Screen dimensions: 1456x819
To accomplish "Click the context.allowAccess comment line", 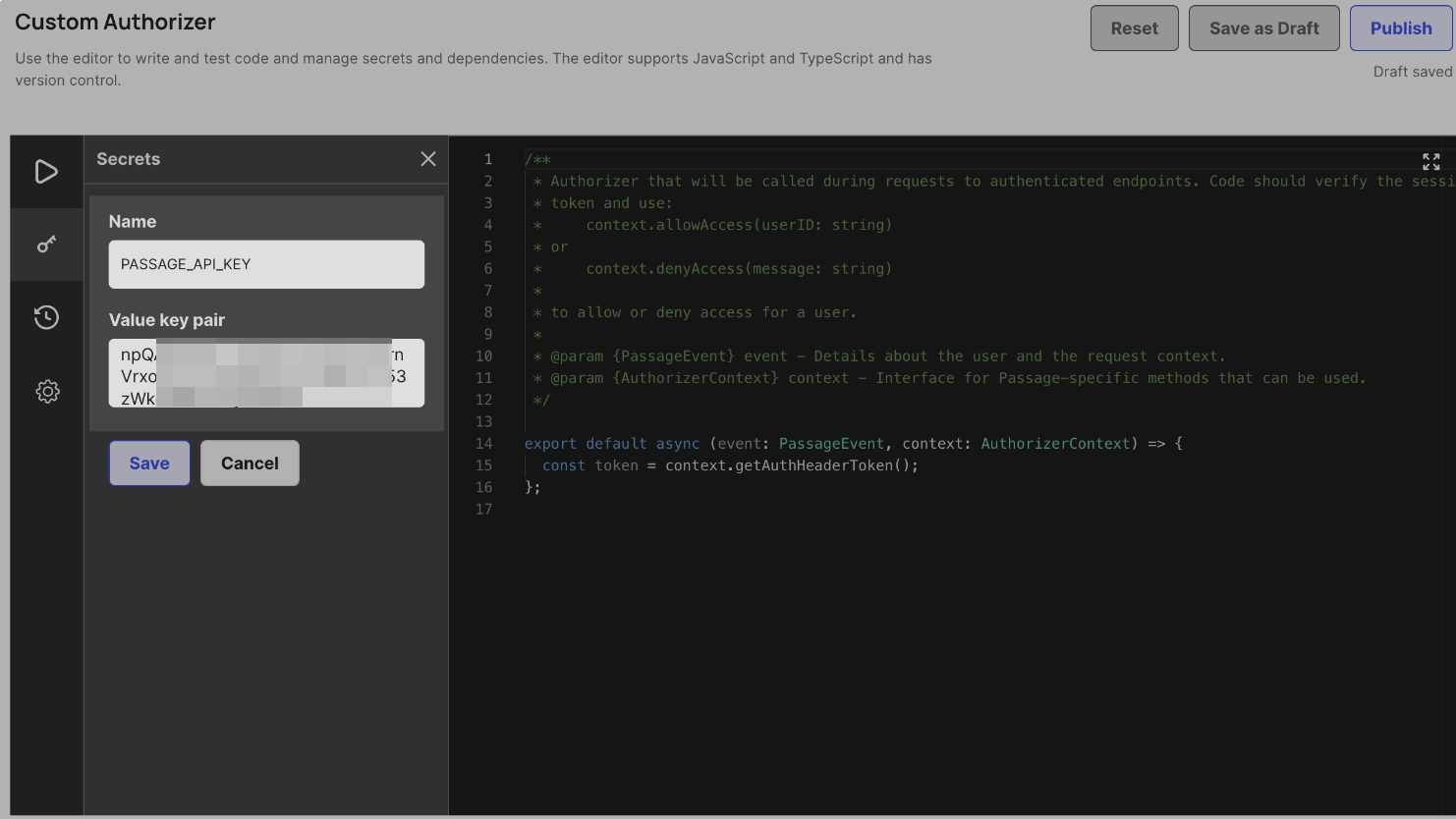I will pos(739,225).
